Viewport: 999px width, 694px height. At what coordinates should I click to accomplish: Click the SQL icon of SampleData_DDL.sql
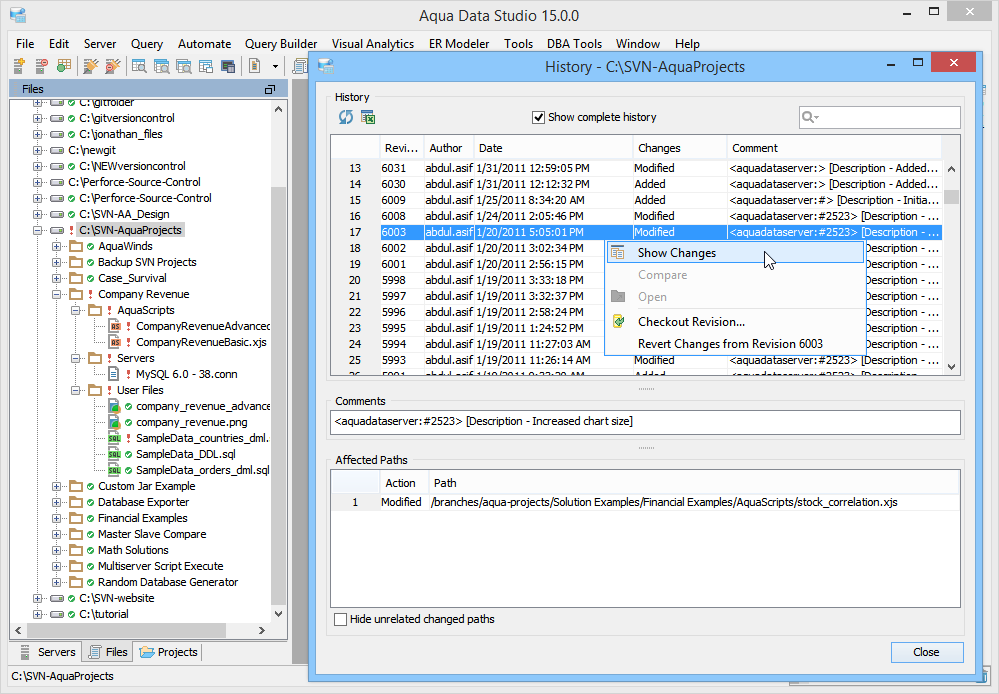[x=114, y=454]
